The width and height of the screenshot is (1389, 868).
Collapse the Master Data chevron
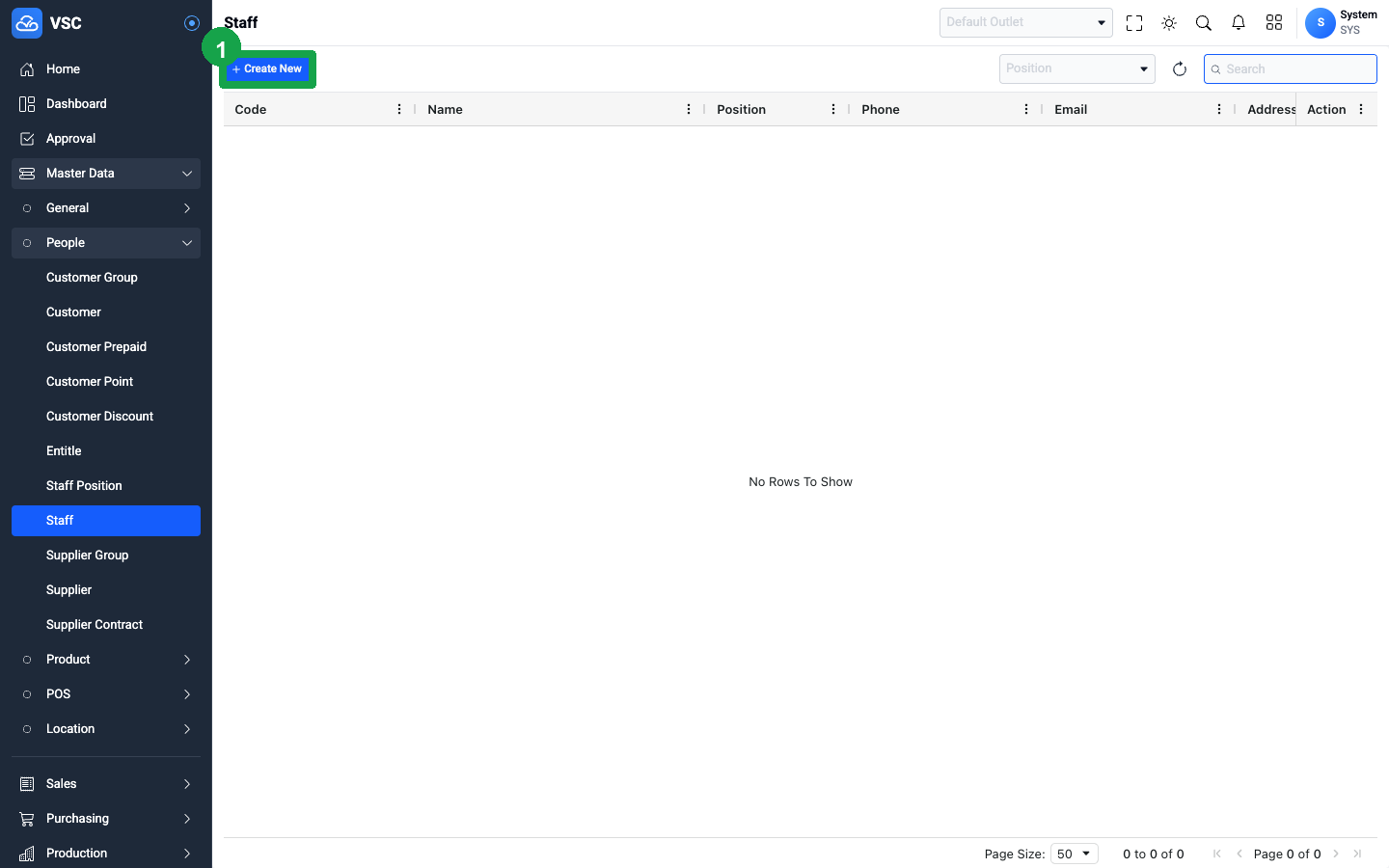click(187, 174)
